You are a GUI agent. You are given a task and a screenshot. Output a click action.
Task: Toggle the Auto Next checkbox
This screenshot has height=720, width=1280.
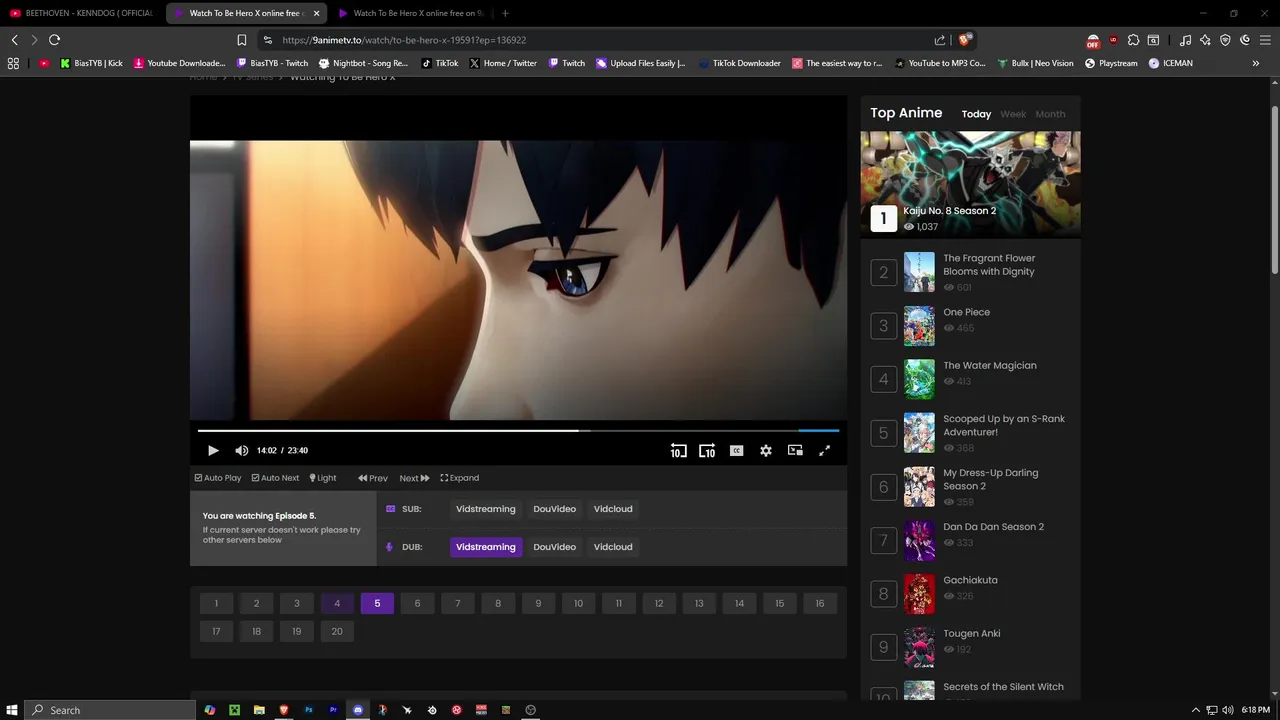275,478
